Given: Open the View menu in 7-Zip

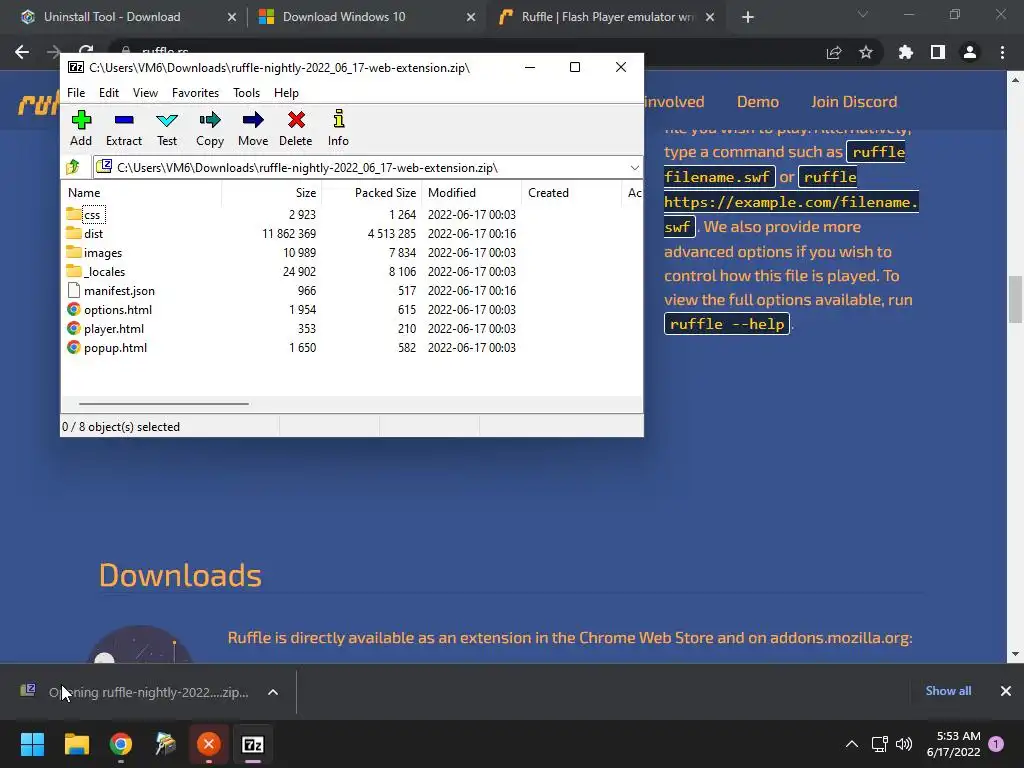Looking at the screenshot, I should 145,93.
